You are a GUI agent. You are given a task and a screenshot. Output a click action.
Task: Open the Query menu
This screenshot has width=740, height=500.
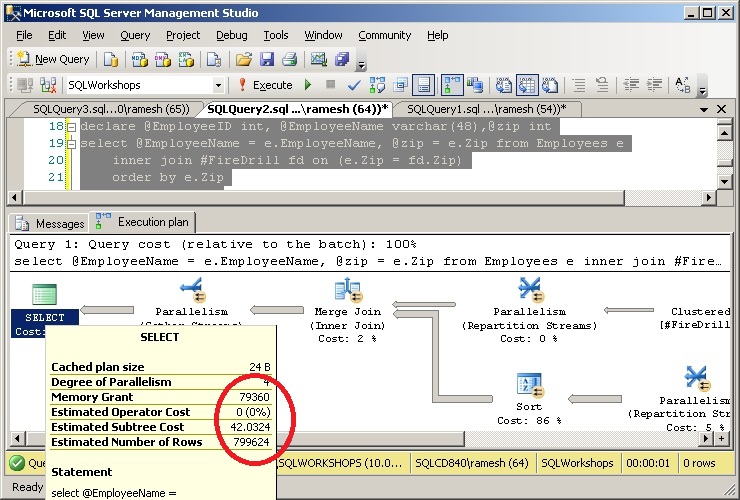(135, 35)
